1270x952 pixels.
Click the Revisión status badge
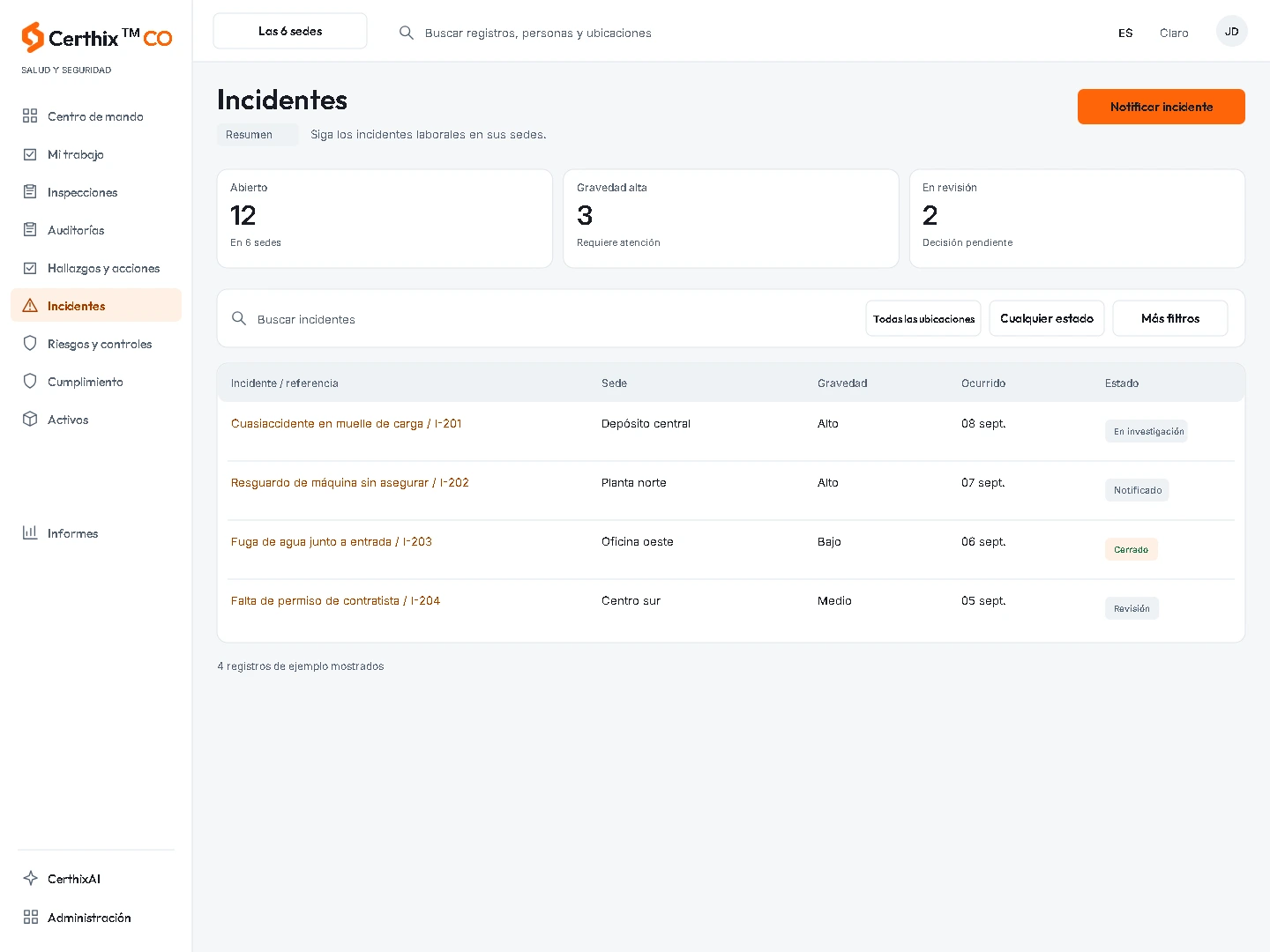click(1132, 608)
